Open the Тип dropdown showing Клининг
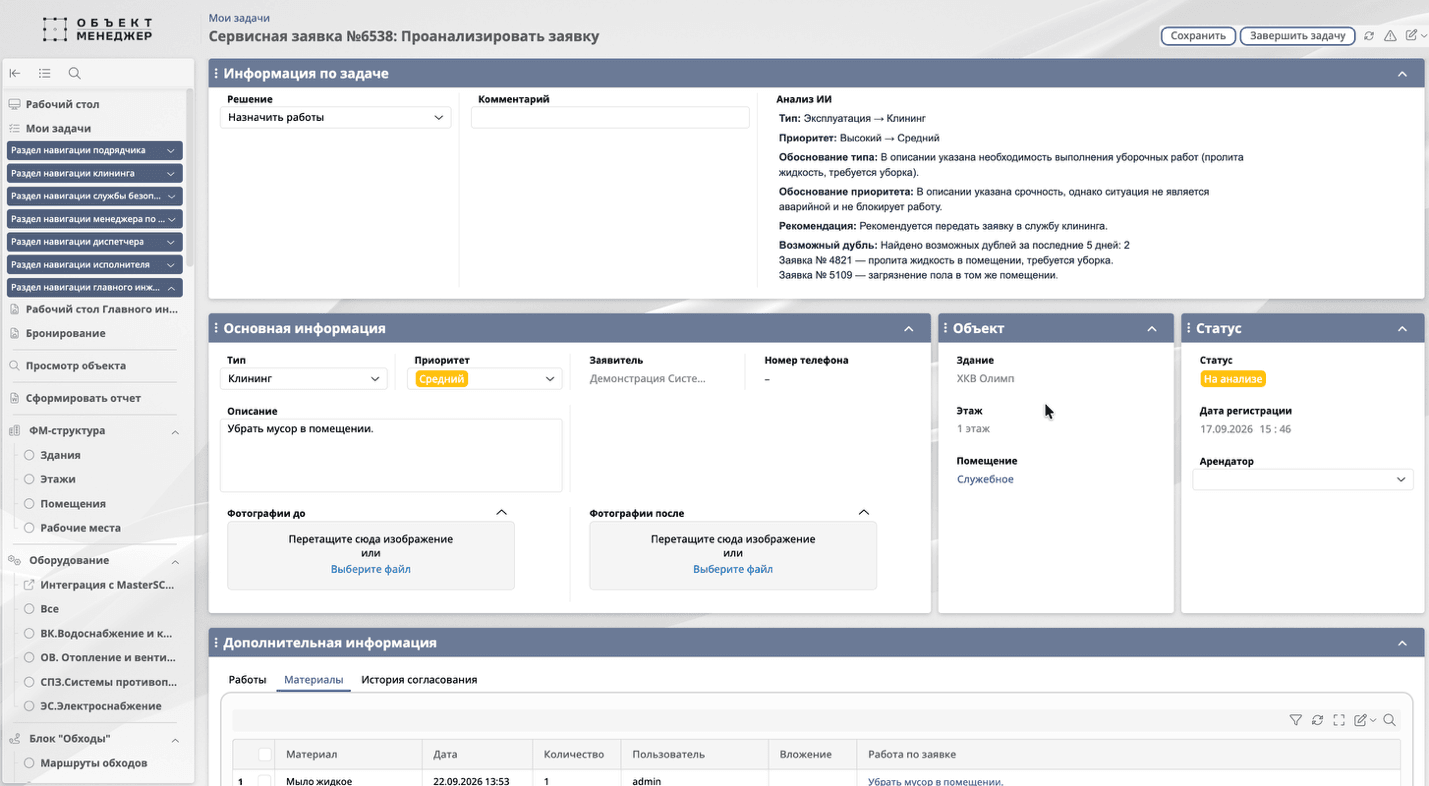The height and width of the screenshot is (786, 1429). (x=303, y=379)
